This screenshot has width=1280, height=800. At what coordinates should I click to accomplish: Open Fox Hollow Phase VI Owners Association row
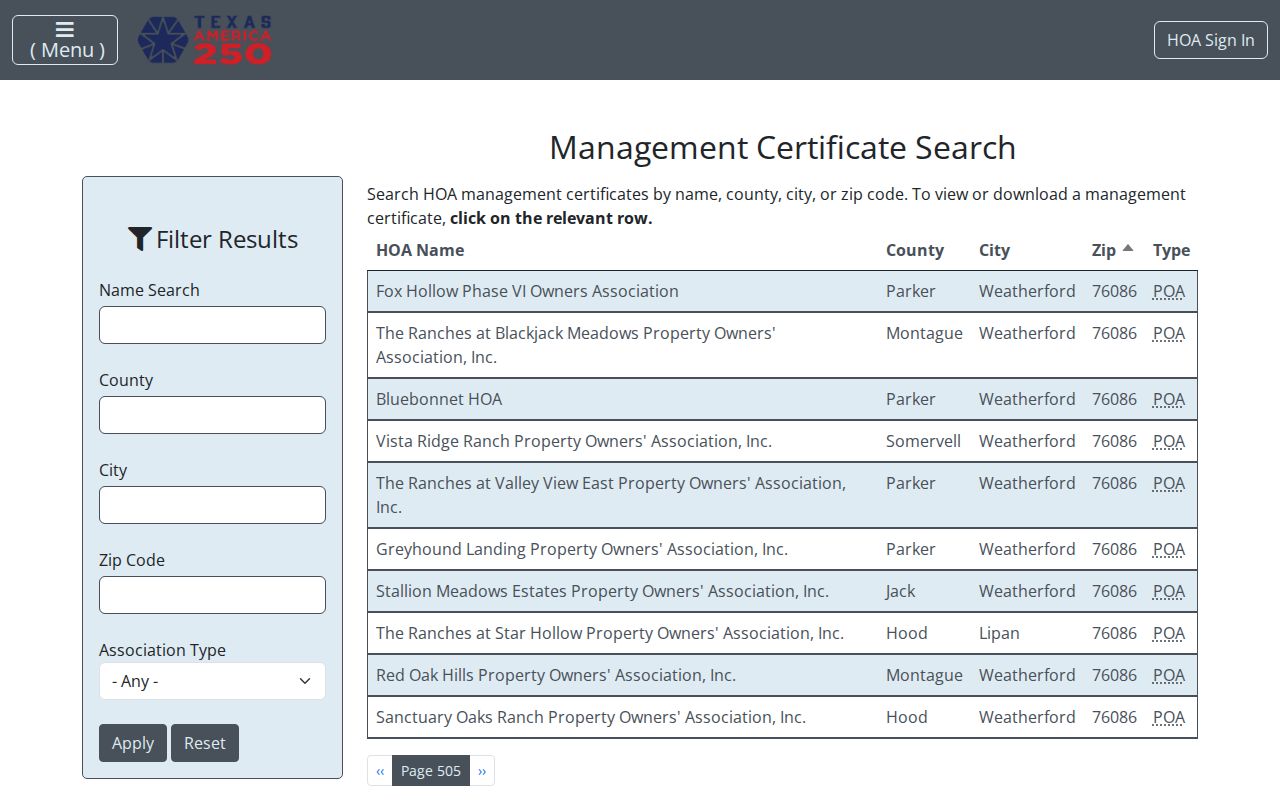tap(782, 291)
